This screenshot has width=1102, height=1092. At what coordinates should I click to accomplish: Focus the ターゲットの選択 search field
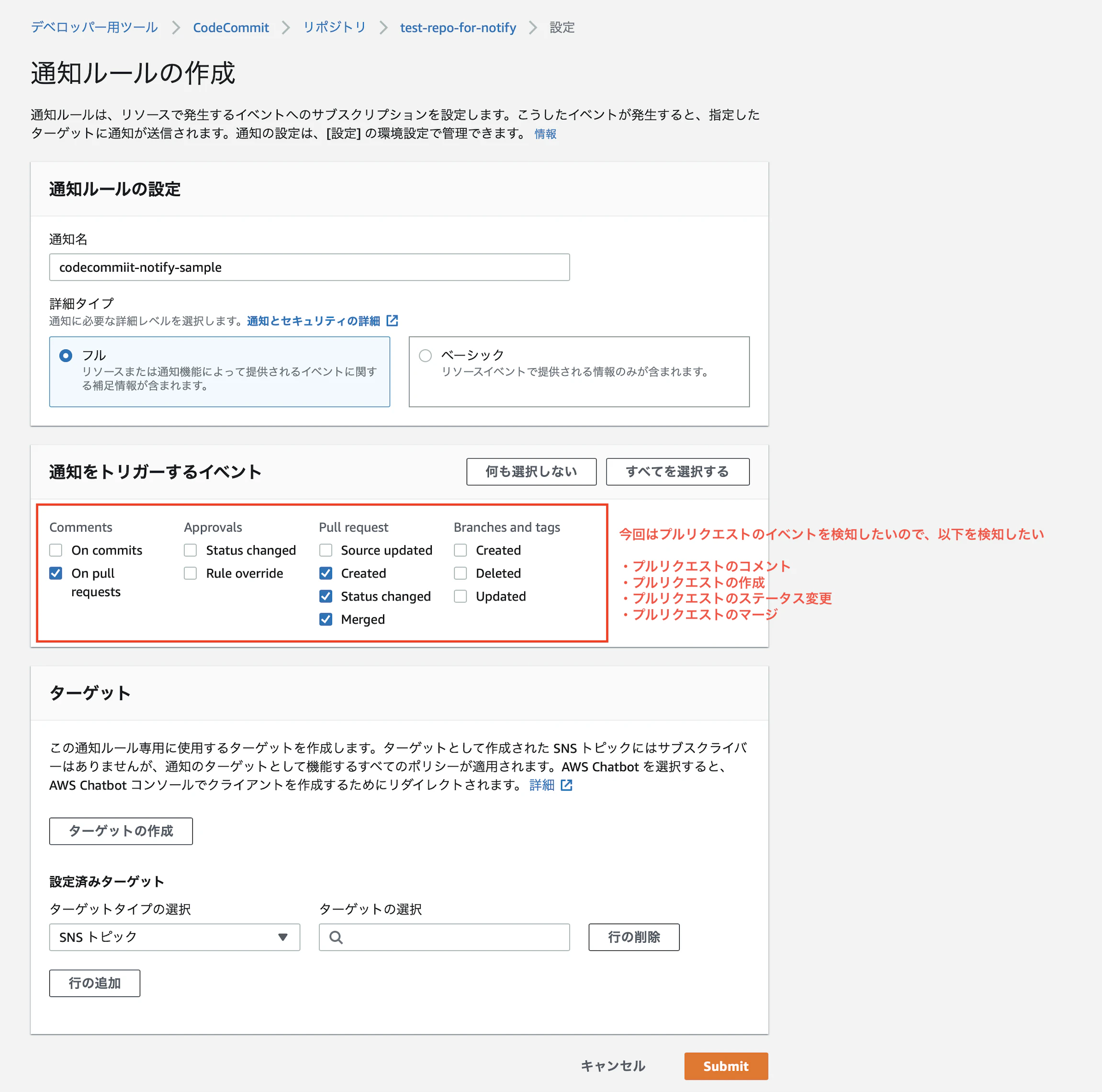pyautogui.click(x=444, y=937)
